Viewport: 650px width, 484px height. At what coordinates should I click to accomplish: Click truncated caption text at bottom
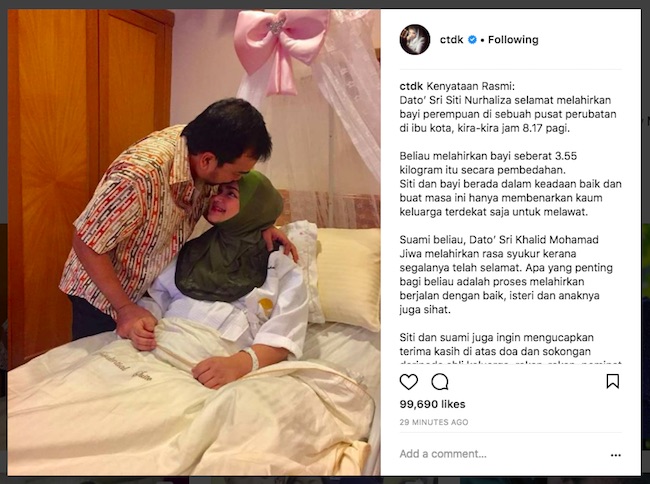coord(510,363)
